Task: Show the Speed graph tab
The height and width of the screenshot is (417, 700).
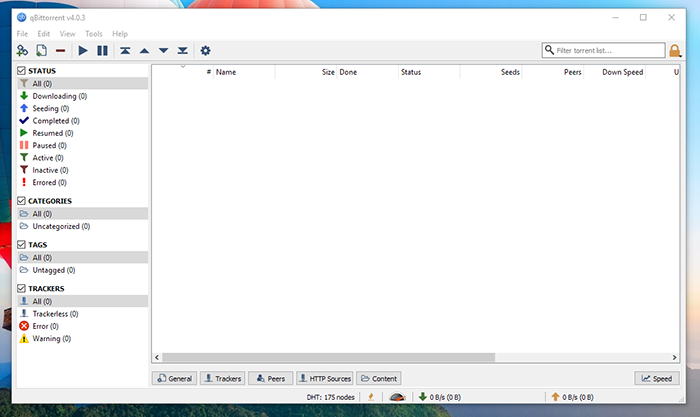Action: (x=657, y=378)
